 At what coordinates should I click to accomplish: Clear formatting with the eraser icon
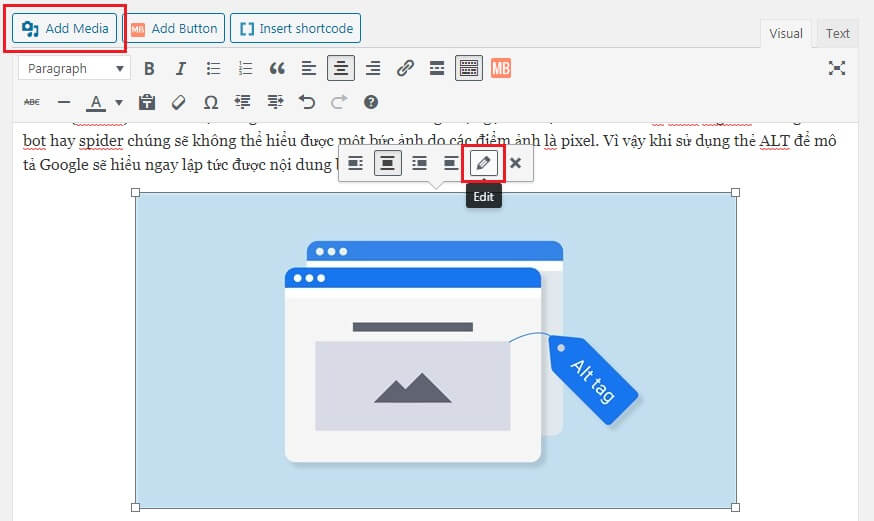point(178,102)
